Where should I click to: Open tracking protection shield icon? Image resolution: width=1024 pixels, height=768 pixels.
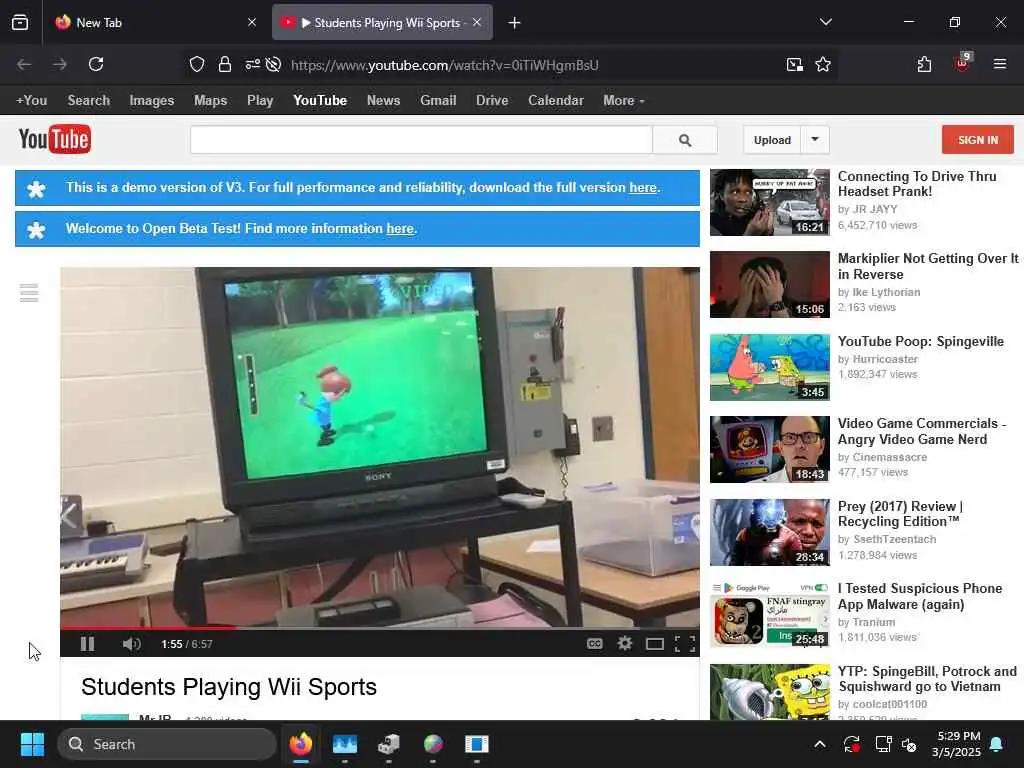click(x=197, y=64)
